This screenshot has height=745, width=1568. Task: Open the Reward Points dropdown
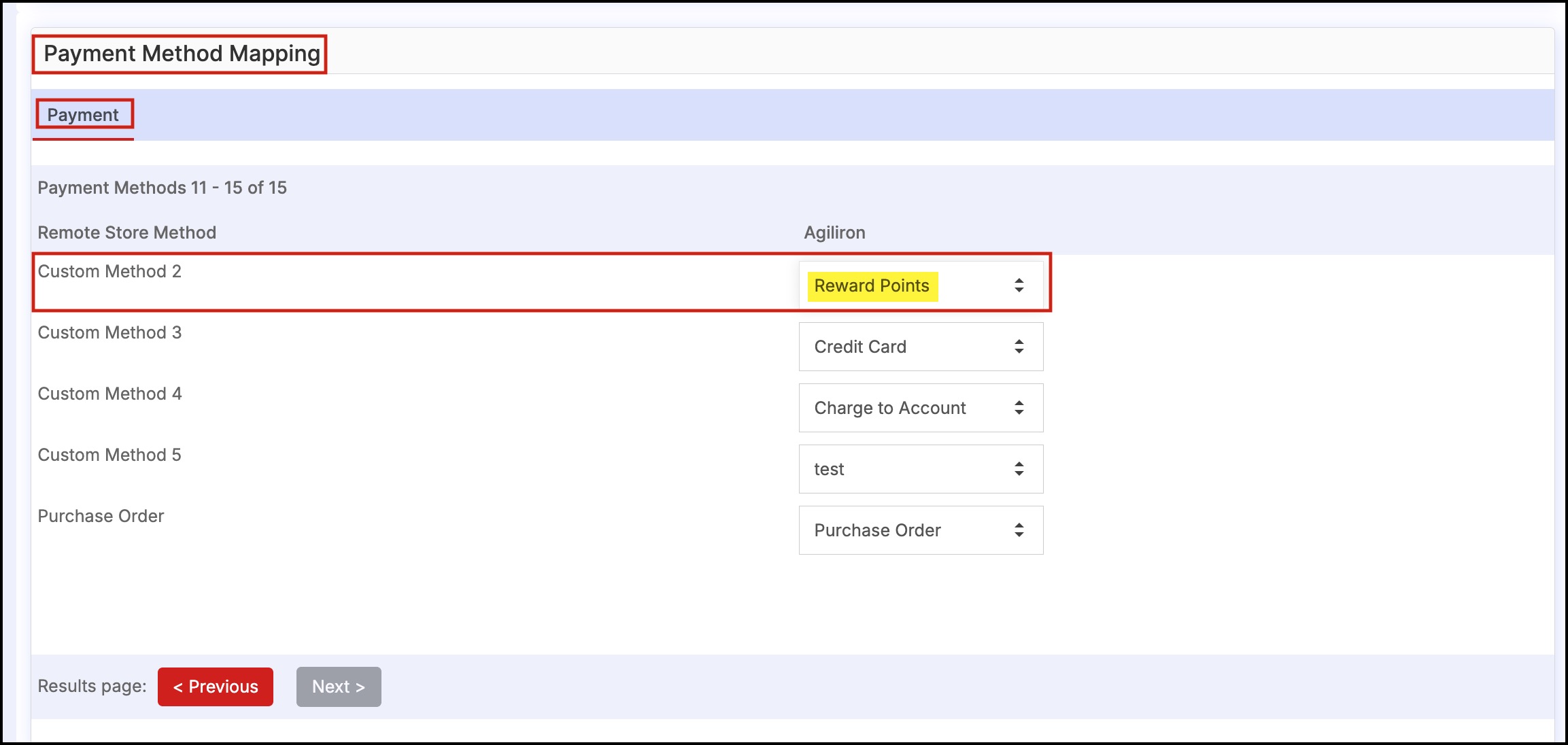[920, 285]
